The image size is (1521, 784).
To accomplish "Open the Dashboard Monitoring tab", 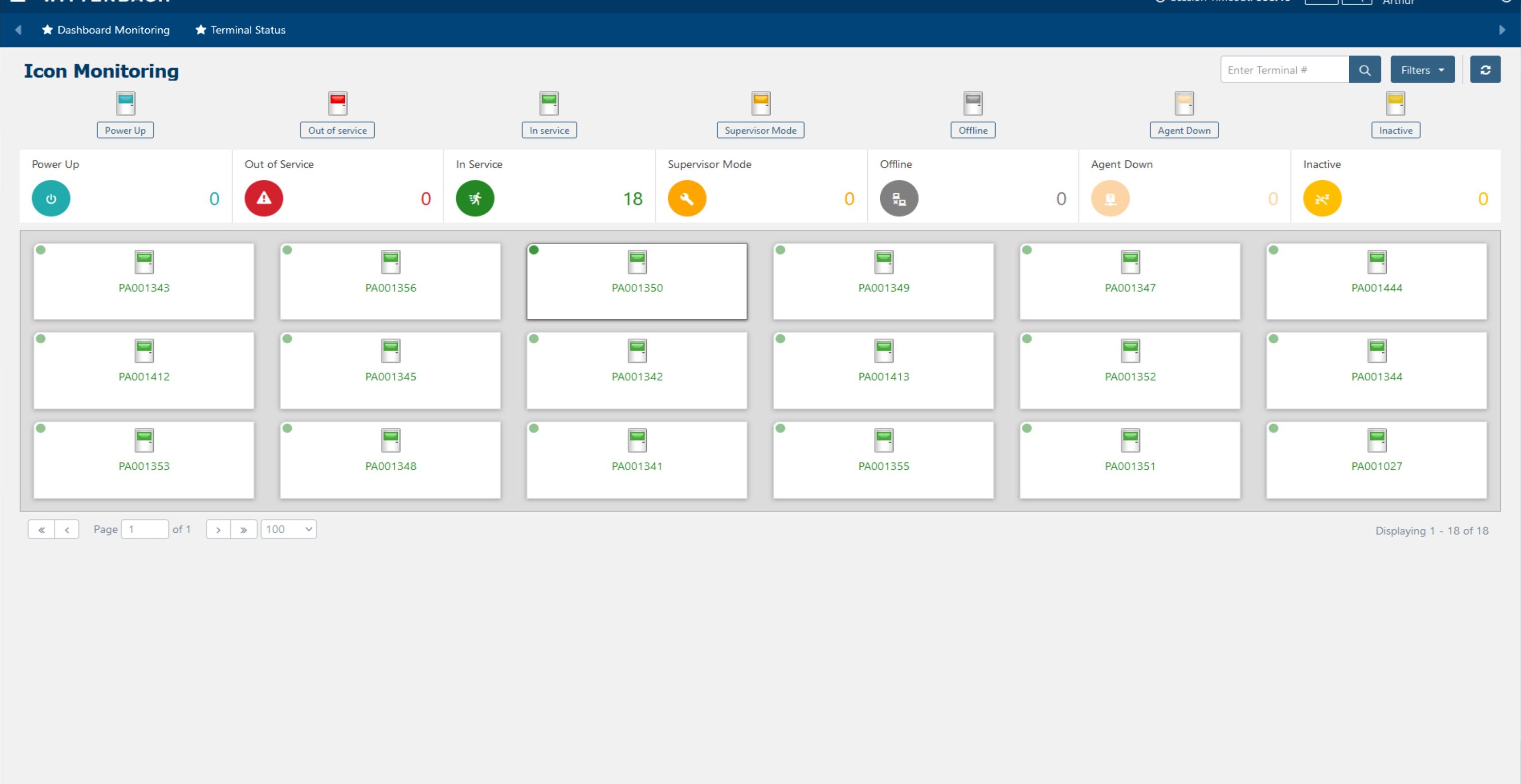I will [106, 30].
